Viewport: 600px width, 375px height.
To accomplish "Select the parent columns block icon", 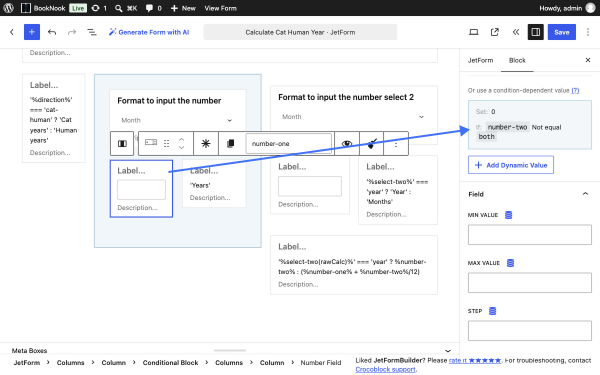I will click(122, 143).
